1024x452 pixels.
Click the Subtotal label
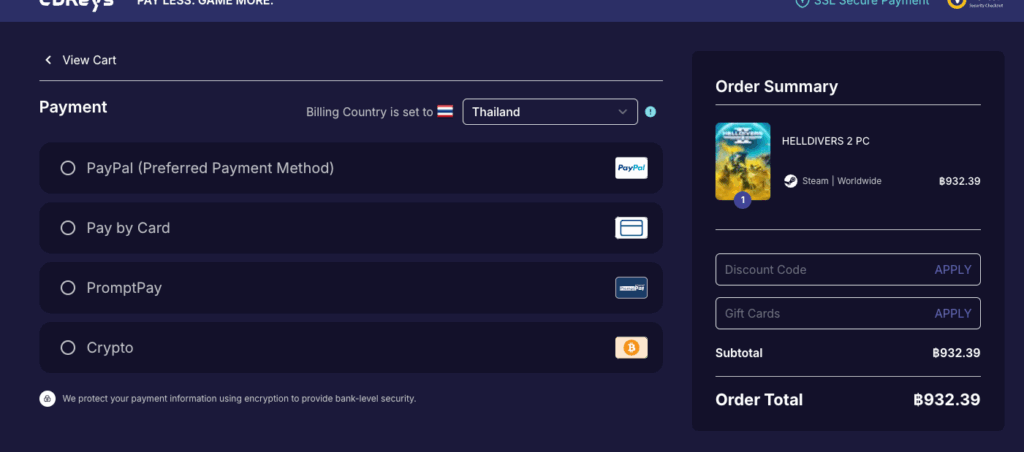[x=739, y=353]
